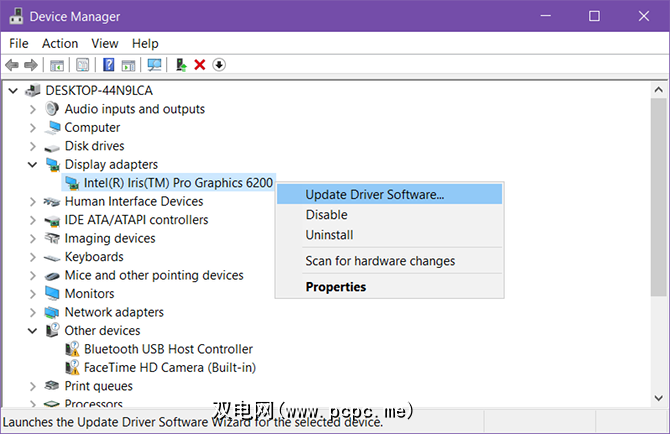The width and height of the screenshot is (670, 434).
Task: Expand the Print queues node
Action: point(32,386)
